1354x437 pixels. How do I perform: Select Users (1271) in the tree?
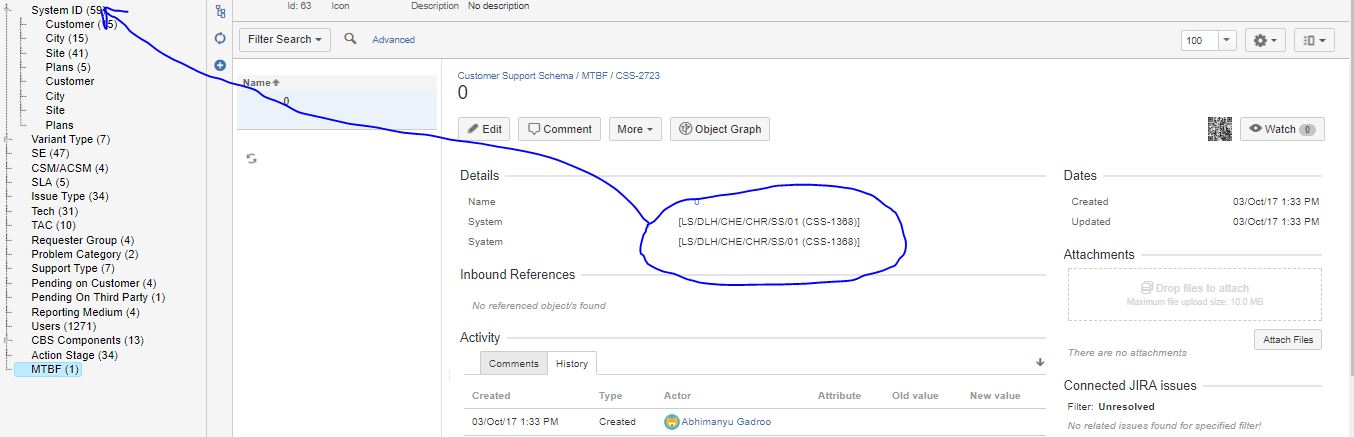[x=66, y=326]
